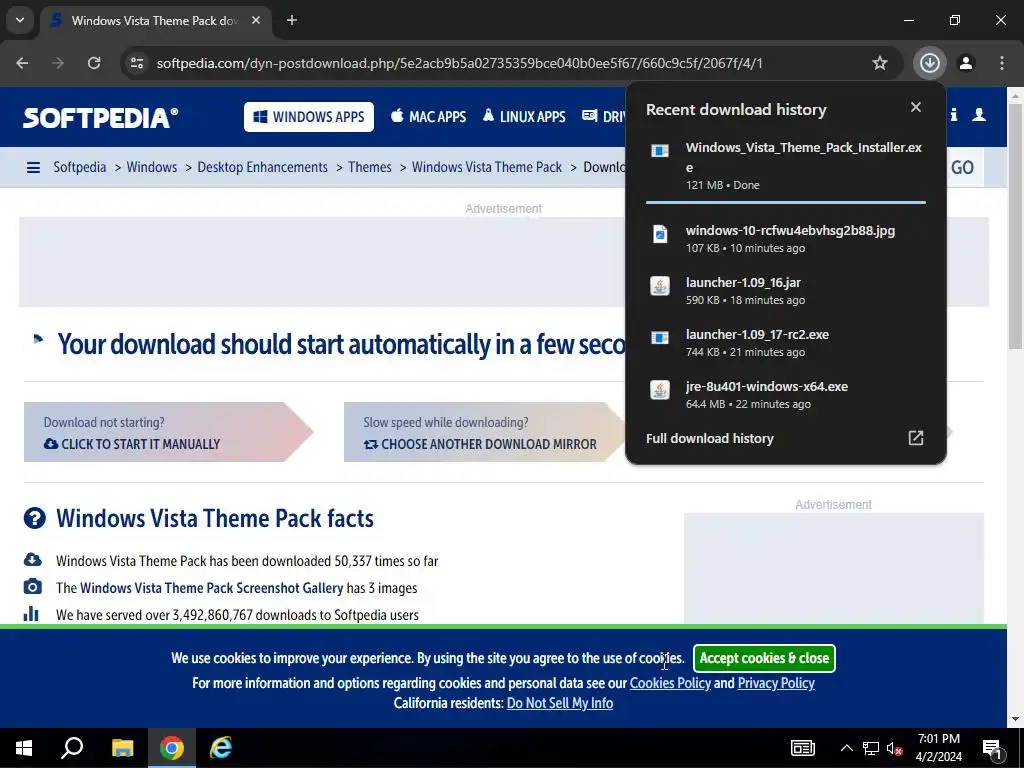Click the address bar URL field
This screenshot has width=1024, height=768.
coord(459,63)
